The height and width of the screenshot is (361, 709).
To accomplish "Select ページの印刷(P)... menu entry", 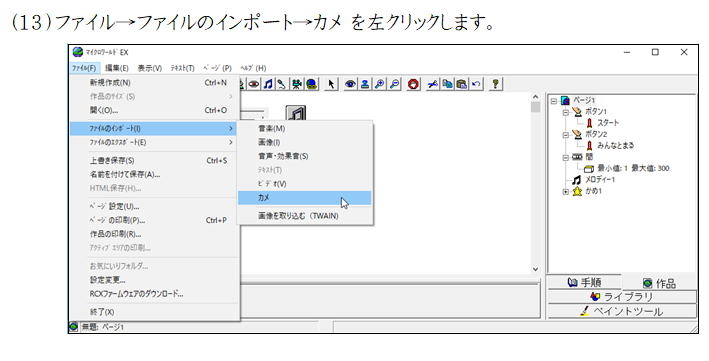I will [x=154, y=220].
